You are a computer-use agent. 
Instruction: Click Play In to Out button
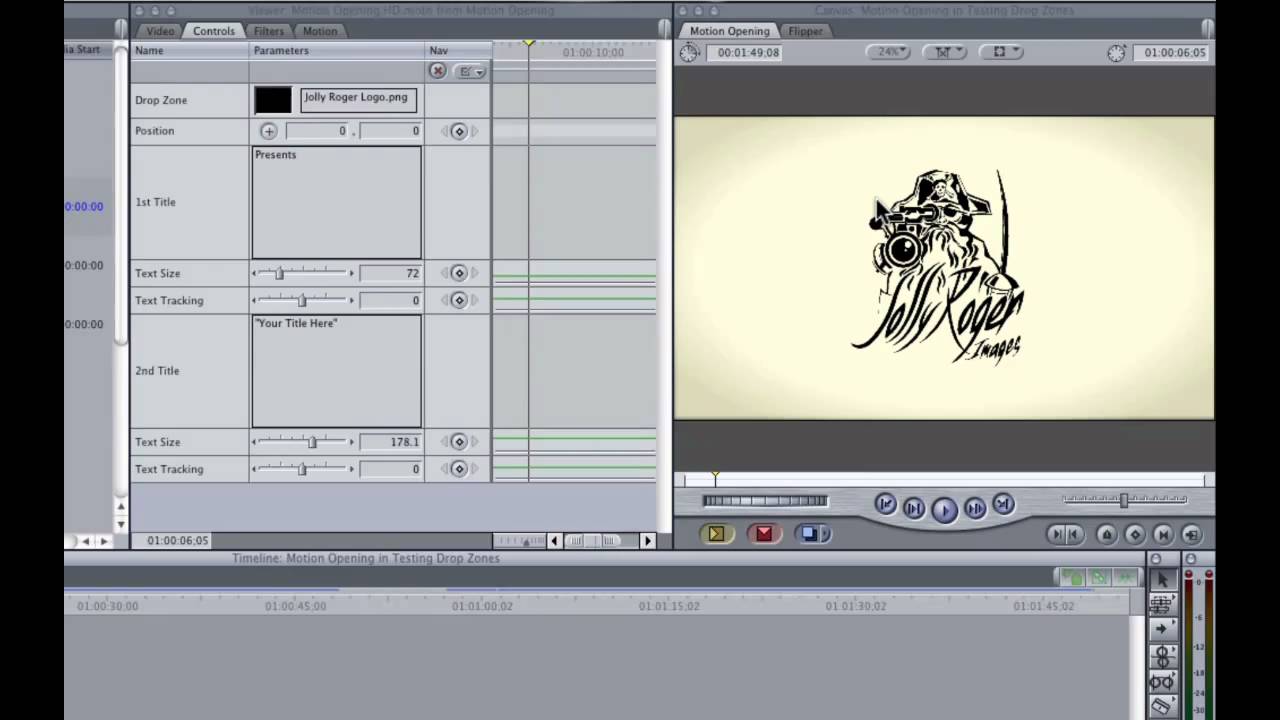914,509
